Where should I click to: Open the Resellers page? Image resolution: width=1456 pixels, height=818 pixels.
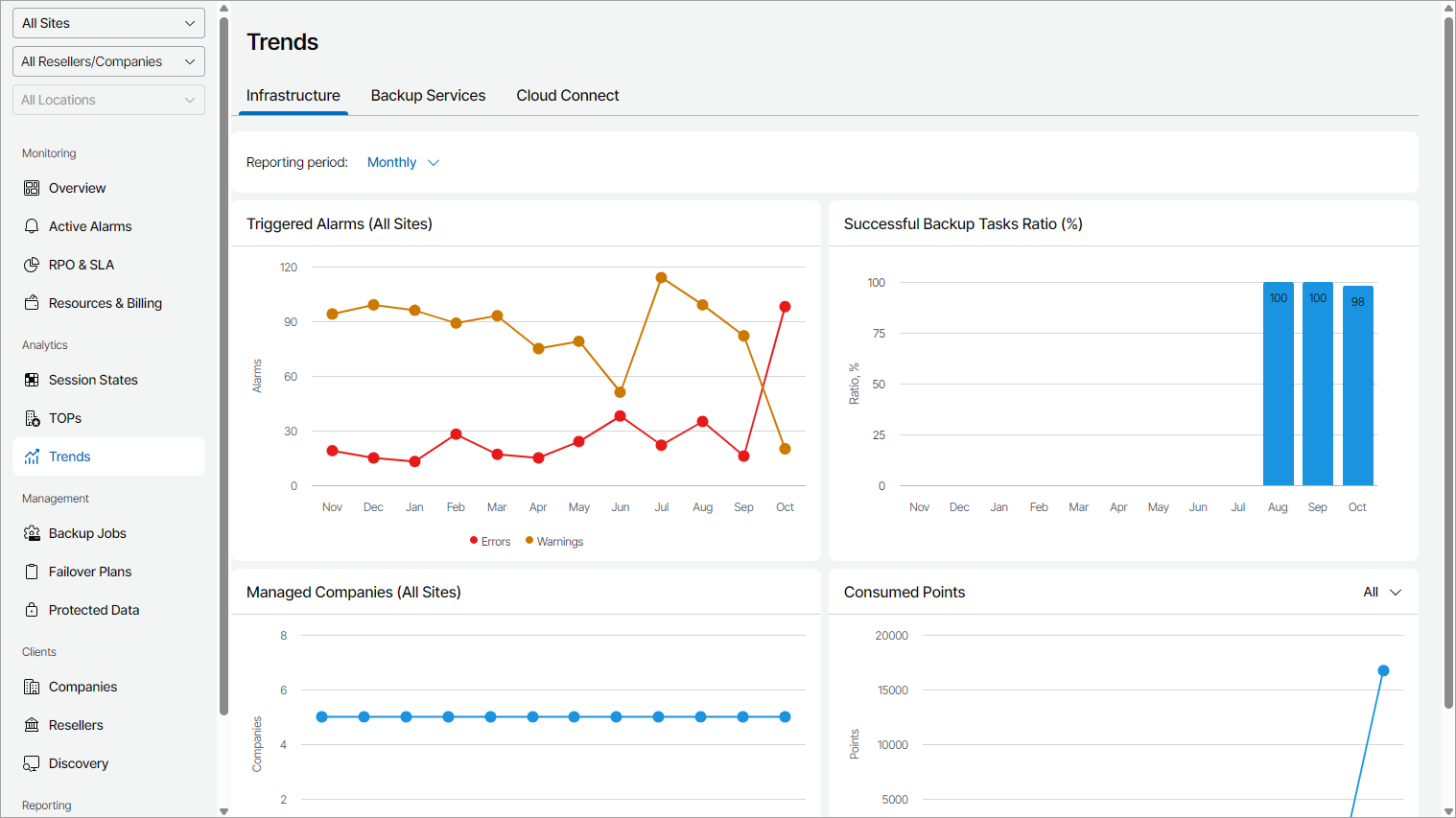(x=76, y=725)
